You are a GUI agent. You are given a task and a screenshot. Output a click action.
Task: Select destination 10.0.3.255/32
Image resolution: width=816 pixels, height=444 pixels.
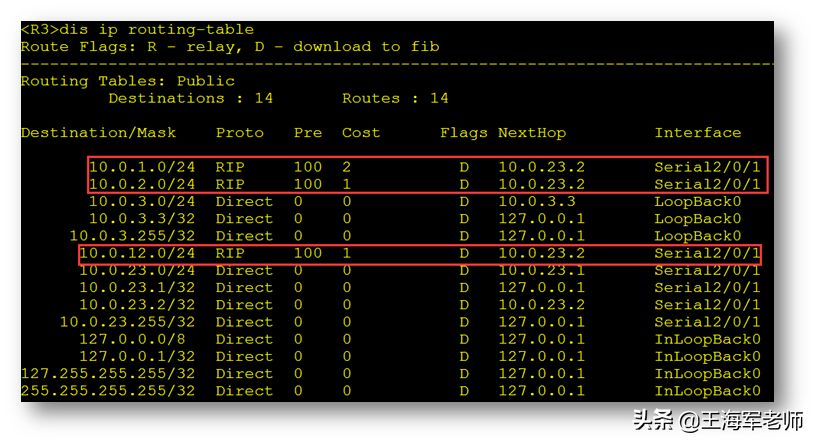(132, 236)
